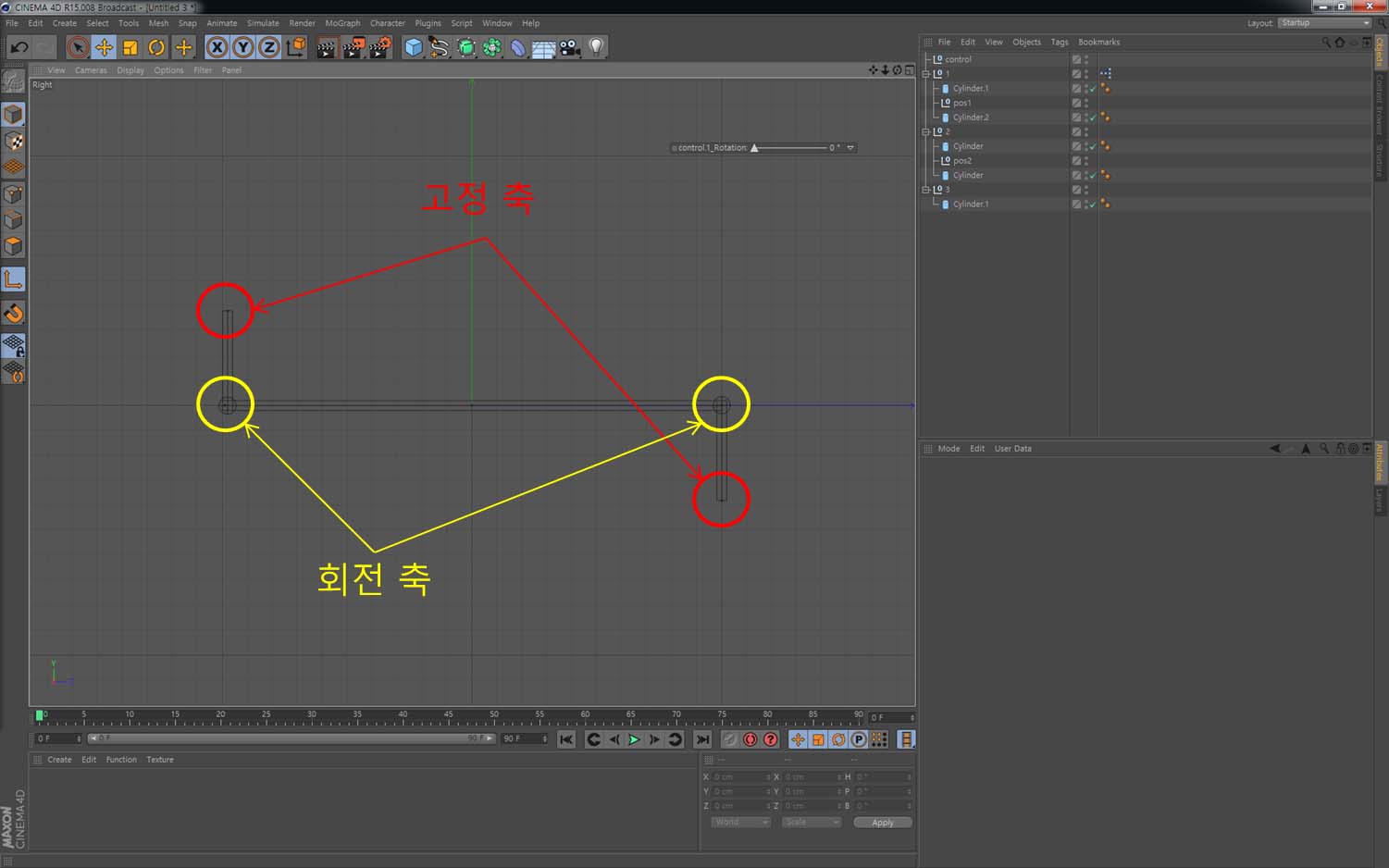Toggle the Y axis lock
Screen dimensions: 1389x868
(x=242, y=47)
